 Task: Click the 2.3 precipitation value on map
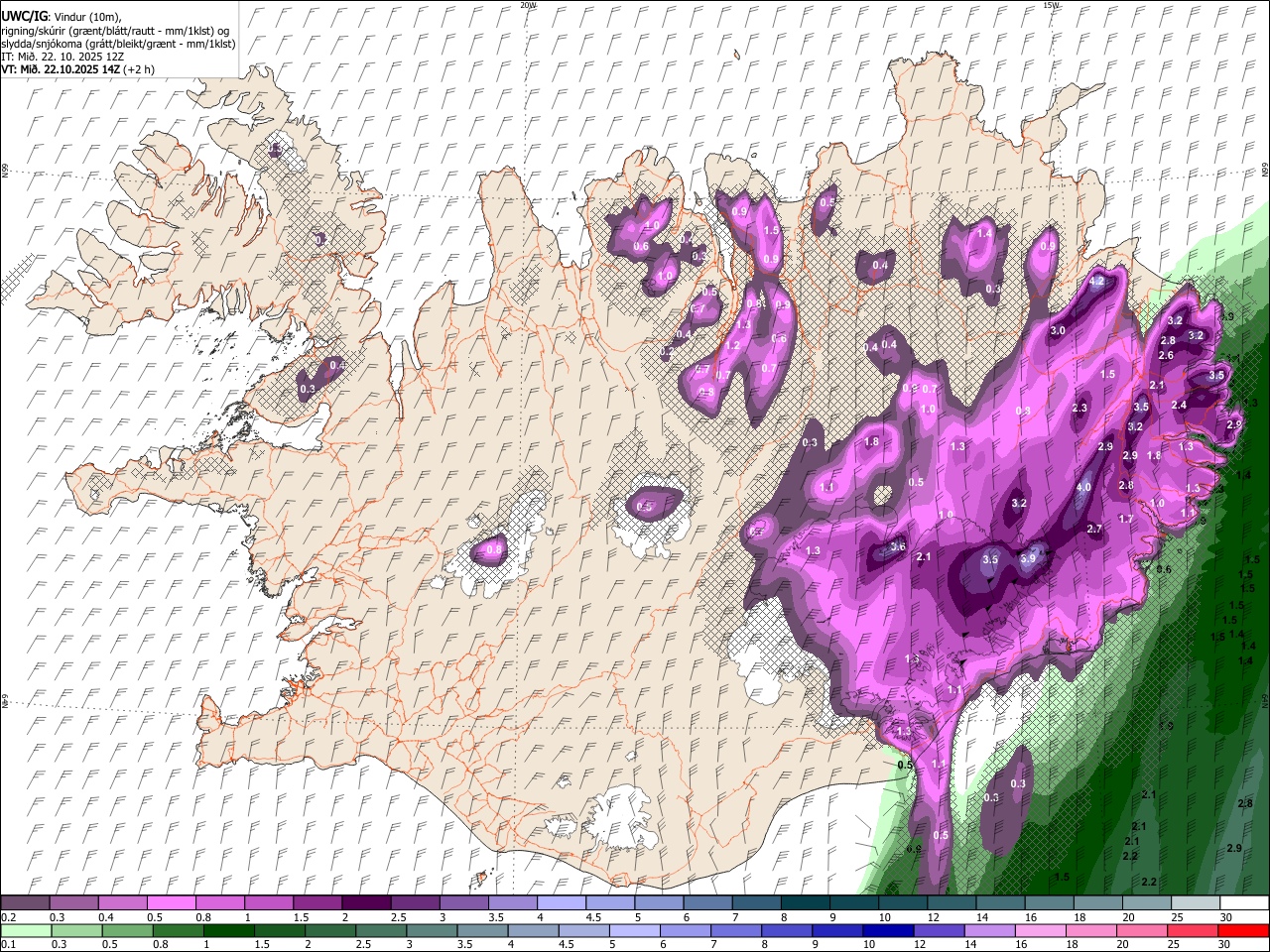tap(1079, 409)
